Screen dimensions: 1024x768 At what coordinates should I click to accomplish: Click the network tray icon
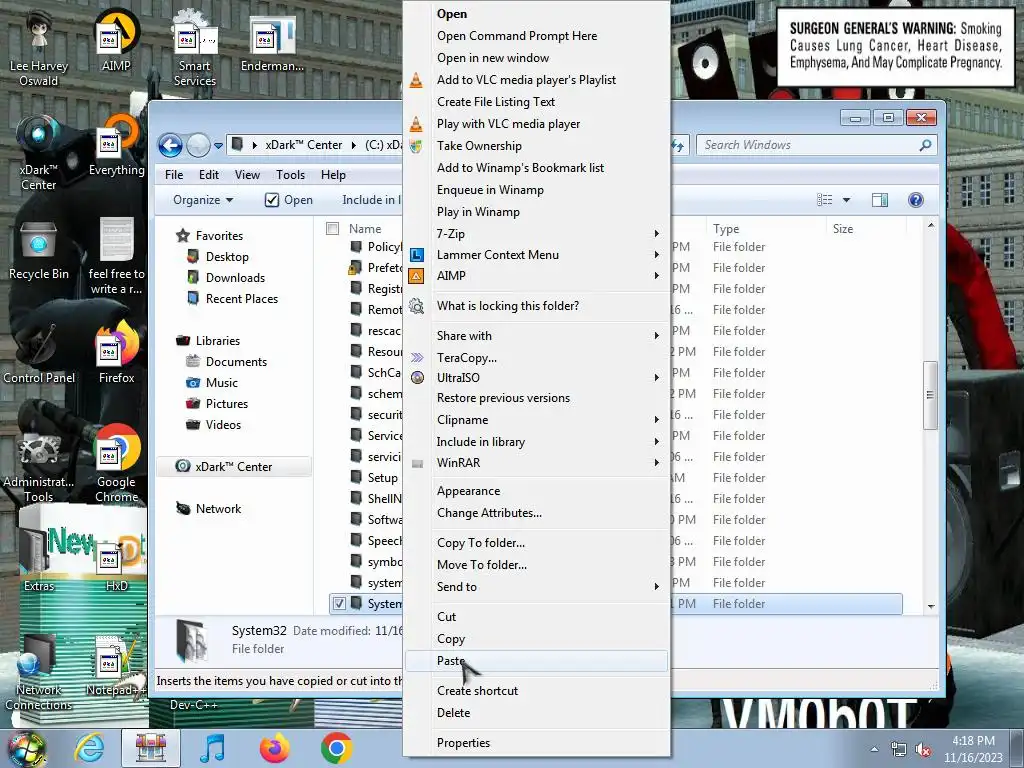tap(899, 750)
